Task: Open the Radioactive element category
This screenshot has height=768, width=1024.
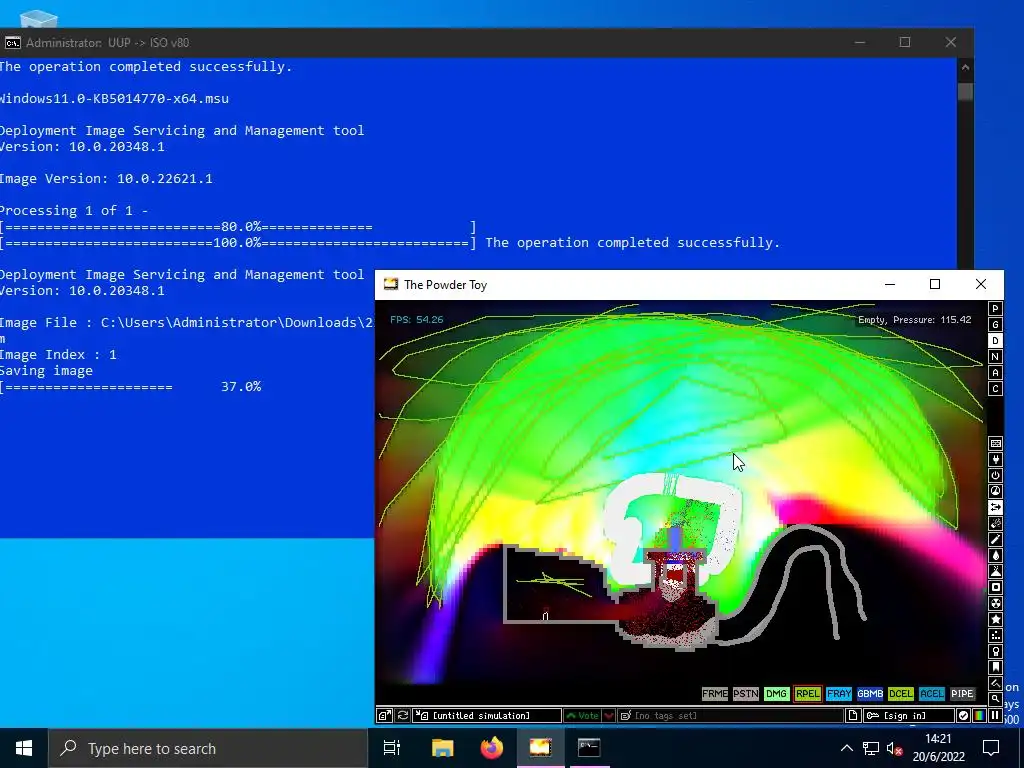Action: coord(995,603)
